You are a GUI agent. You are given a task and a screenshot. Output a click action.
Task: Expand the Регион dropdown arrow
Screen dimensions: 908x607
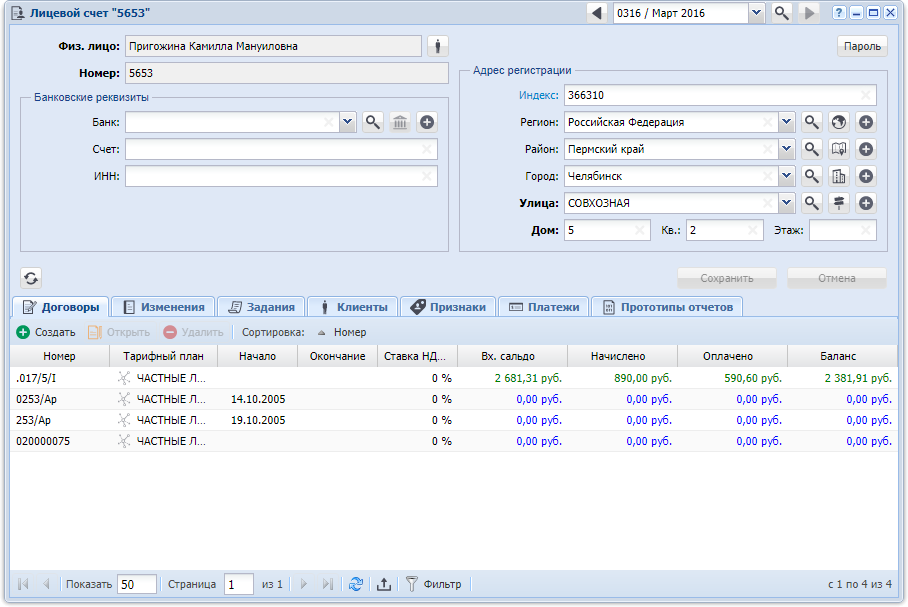click(786, 122)
